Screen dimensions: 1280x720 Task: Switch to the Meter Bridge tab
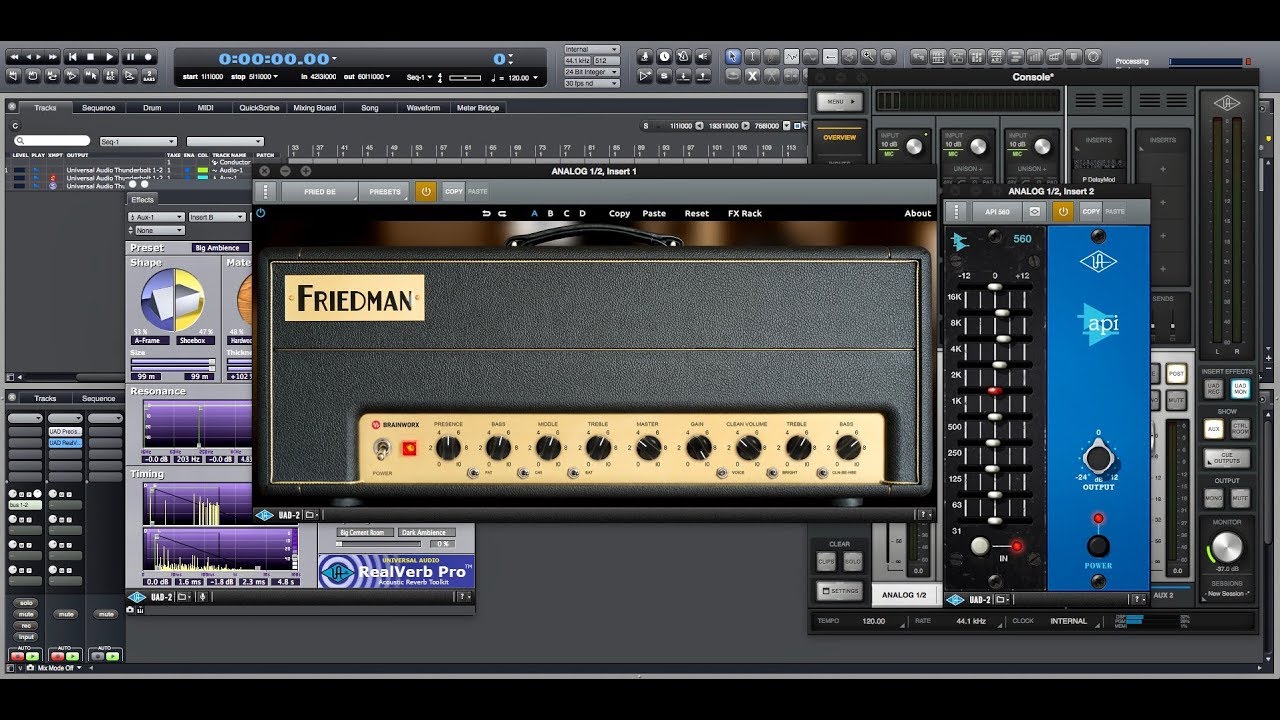[478, 108]
